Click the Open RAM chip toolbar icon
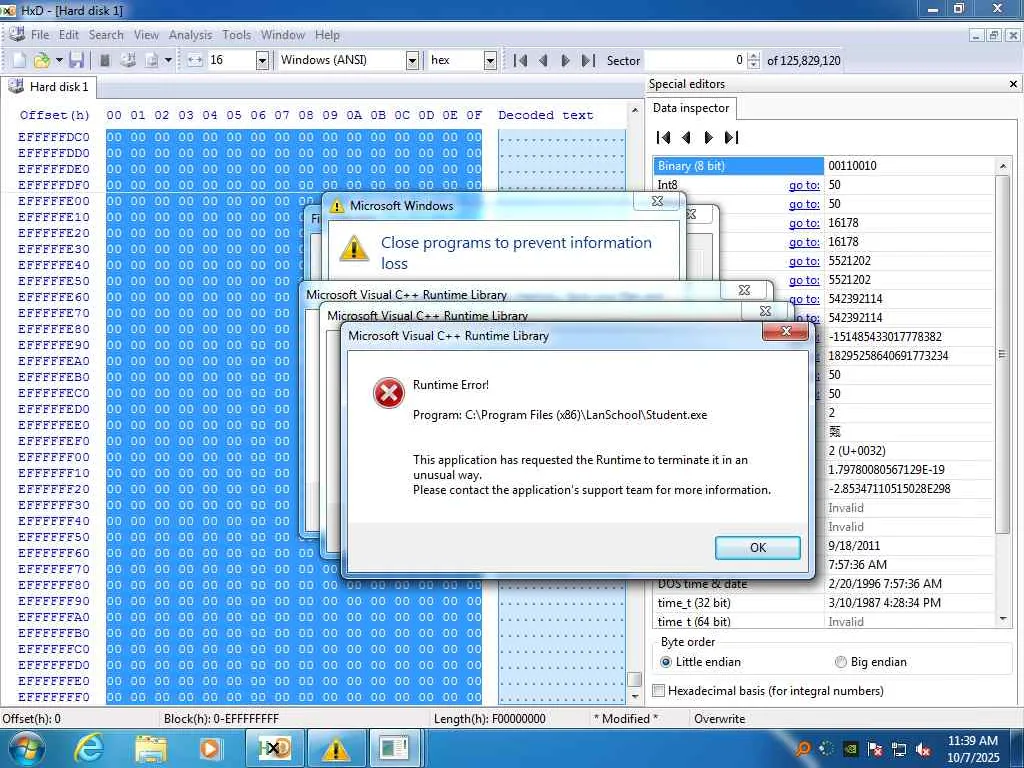This screenshot has width=1024, height=768. 104,60
